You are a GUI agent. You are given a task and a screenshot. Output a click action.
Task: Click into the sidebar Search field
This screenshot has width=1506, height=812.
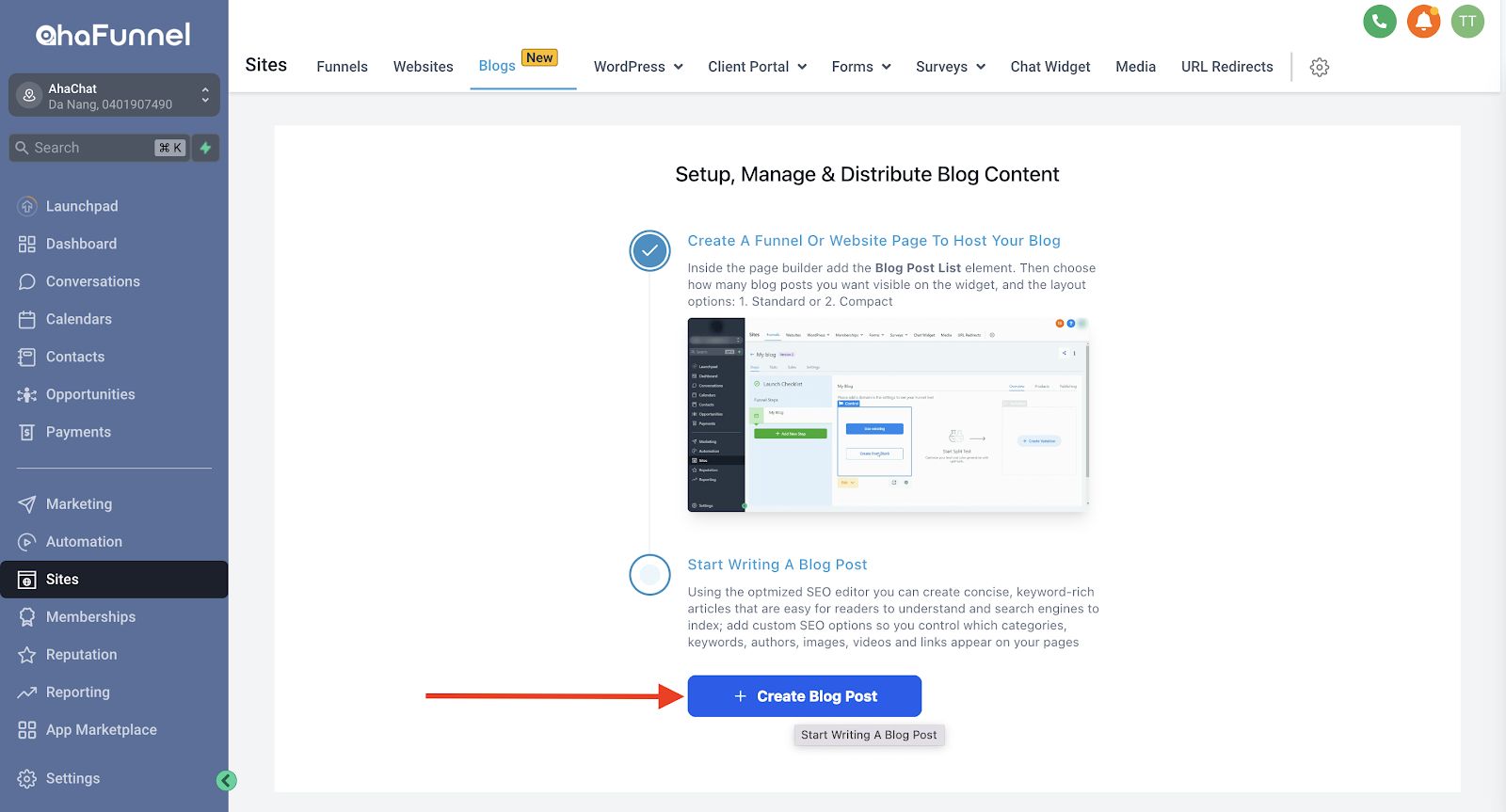click(99, 148)
